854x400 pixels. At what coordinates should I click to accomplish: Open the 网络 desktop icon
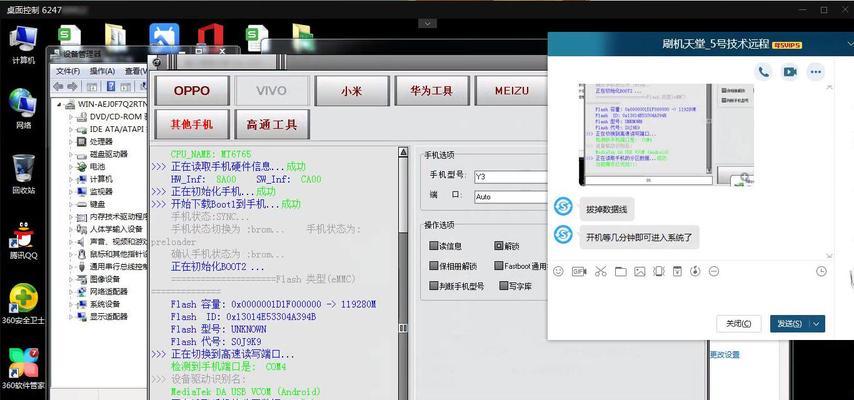[23, 108]
